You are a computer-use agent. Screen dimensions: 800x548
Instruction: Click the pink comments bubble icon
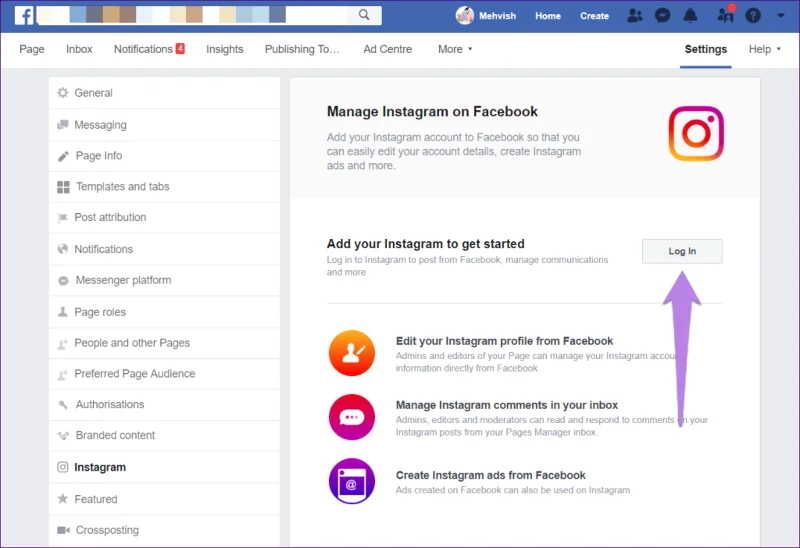[x=352, y=417]
